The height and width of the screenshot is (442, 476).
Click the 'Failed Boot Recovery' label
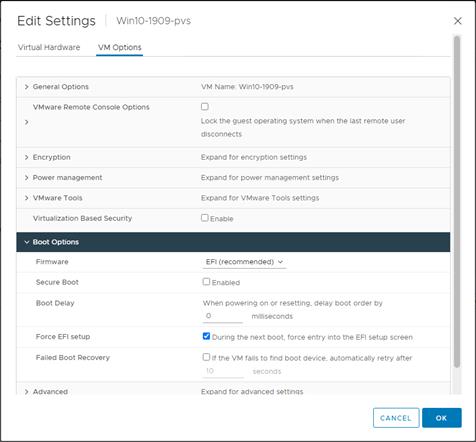[73, 357]
